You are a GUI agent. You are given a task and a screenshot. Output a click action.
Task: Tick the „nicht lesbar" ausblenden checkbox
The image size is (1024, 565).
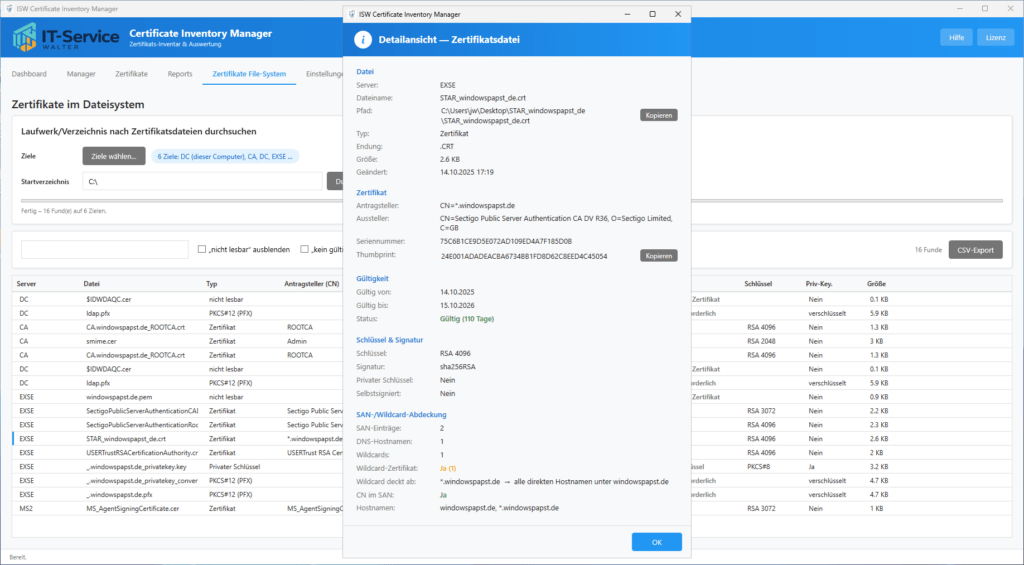pyautogui.click(x=202, y=249)
